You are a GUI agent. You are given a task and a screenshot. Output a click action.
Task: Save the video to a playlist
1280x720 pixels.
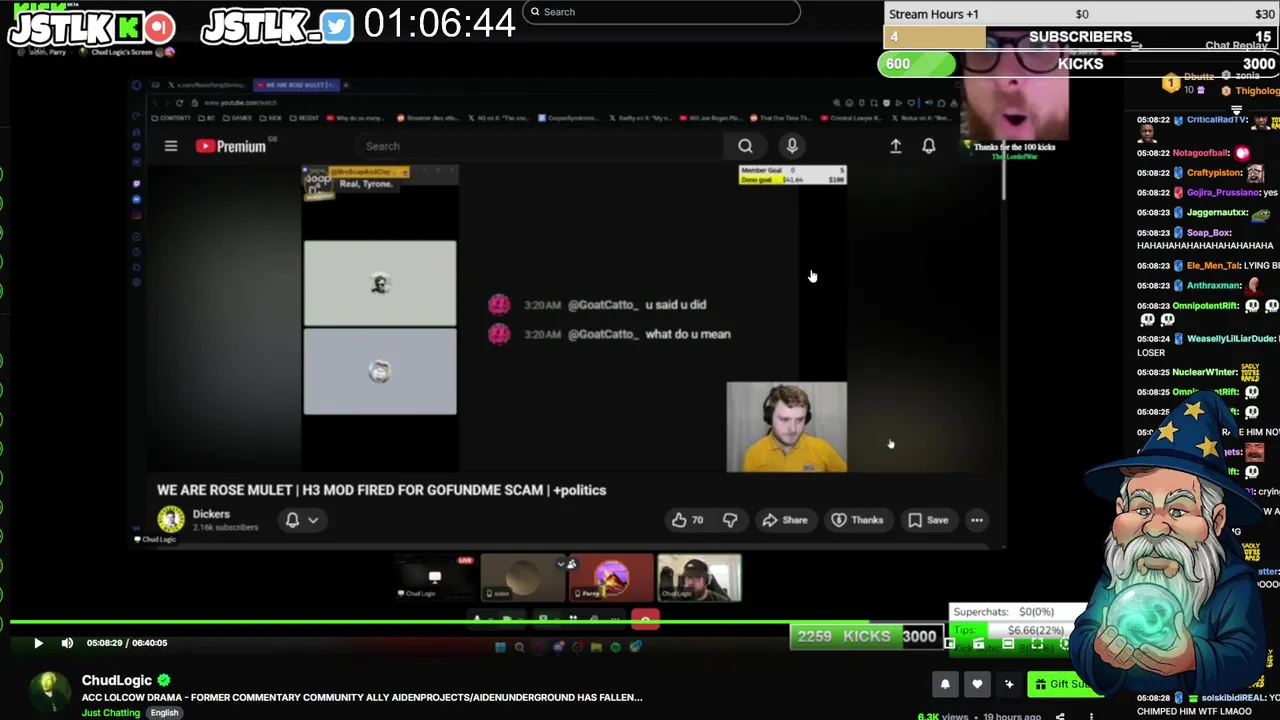[x=928, y=520]
